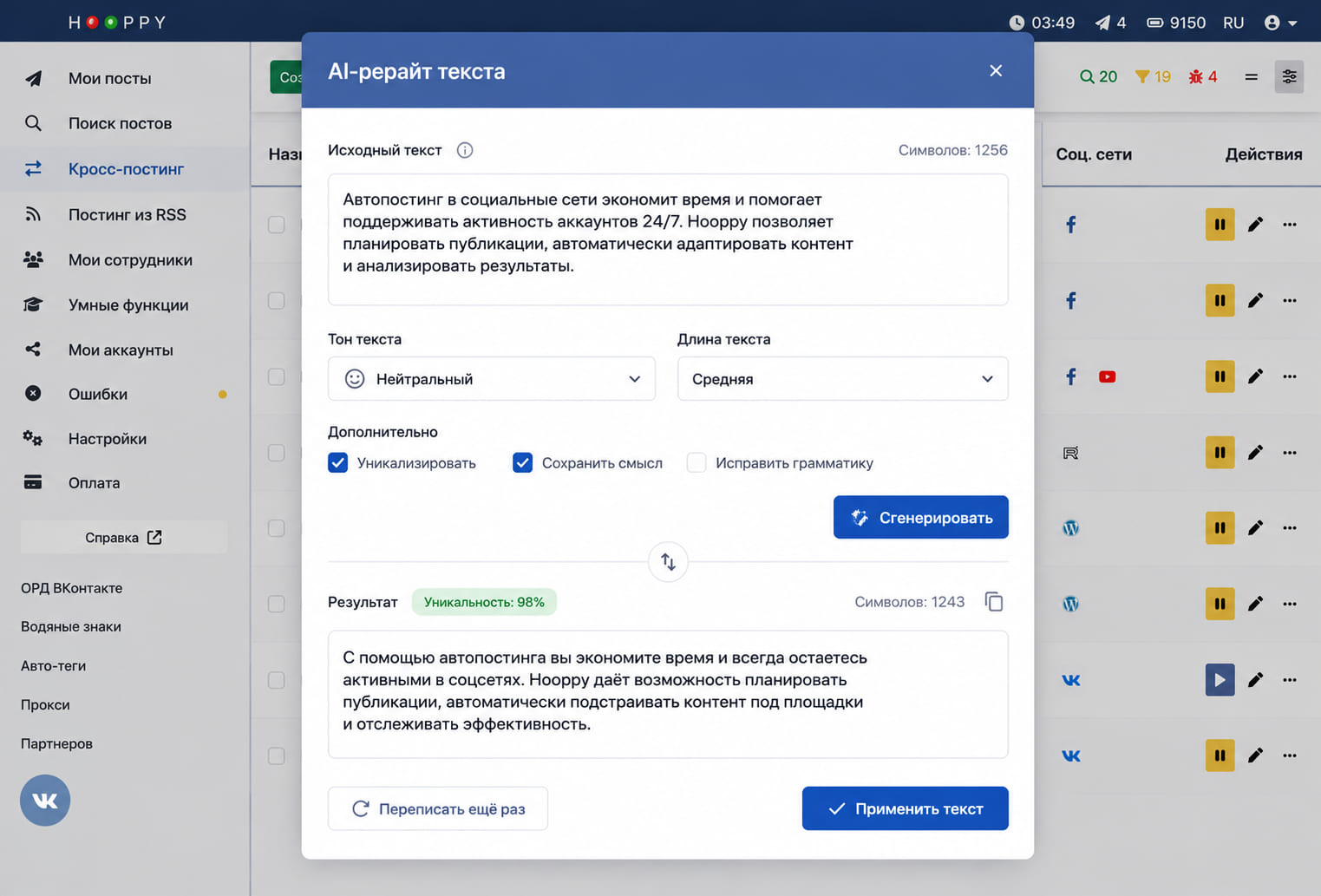The width and height of the screenshot is (1321, 896).
Task: Pause the post in first WordPress row
Action: point(1220,527)
